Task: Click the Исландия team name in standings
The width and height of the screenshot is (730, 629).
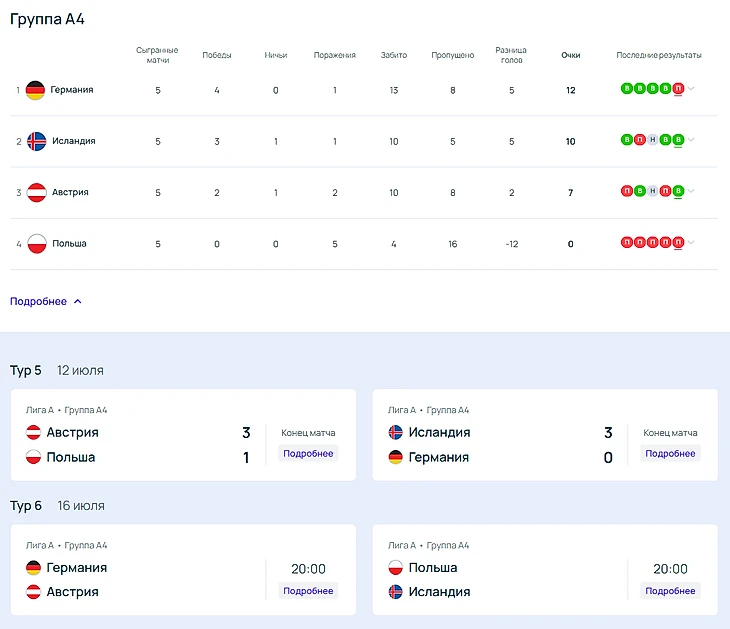Action: click(x=73, y=141)
